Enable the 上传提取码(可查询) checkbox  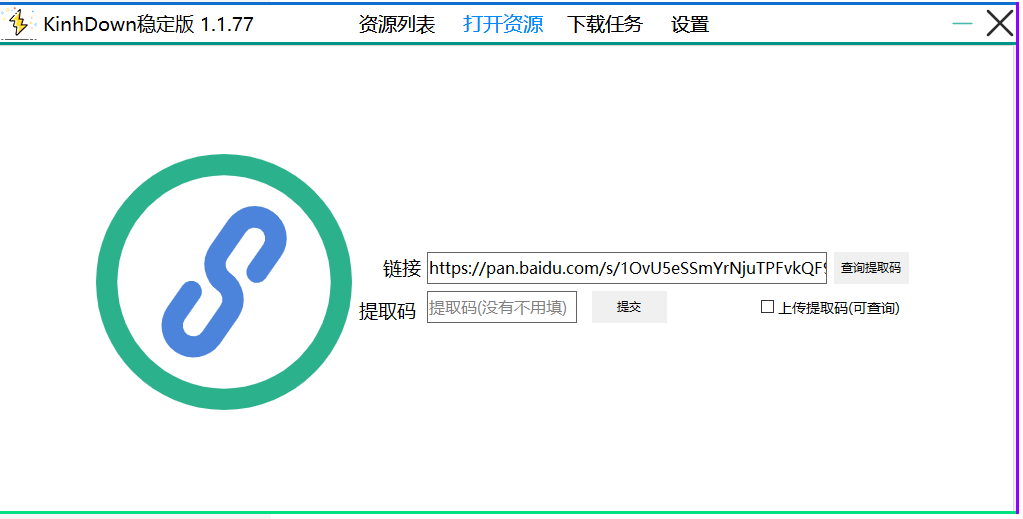[768, 307]
